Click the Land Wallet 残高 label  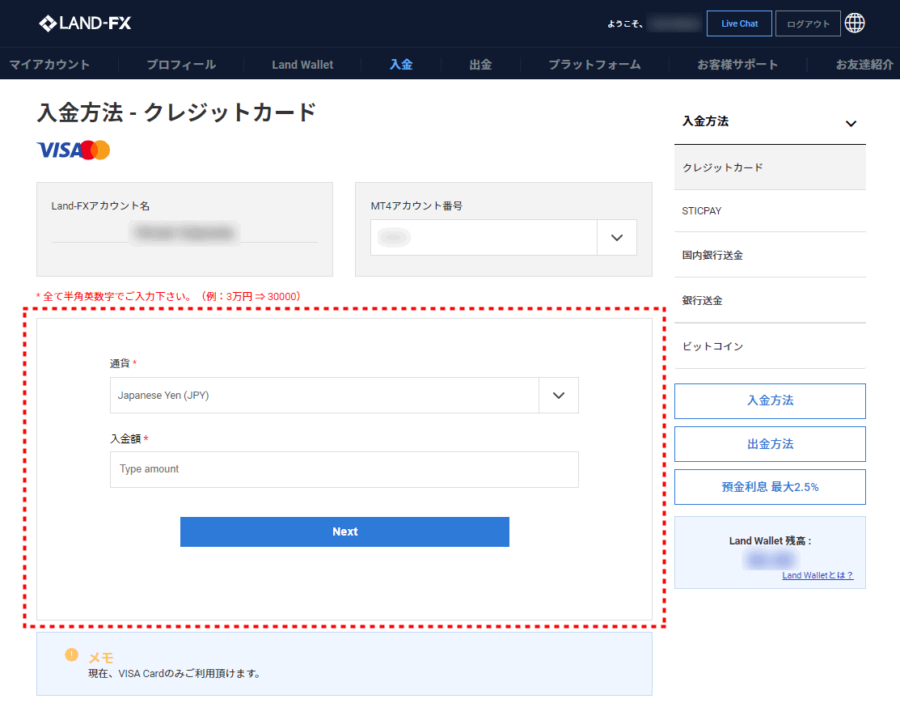coord(770,541)
